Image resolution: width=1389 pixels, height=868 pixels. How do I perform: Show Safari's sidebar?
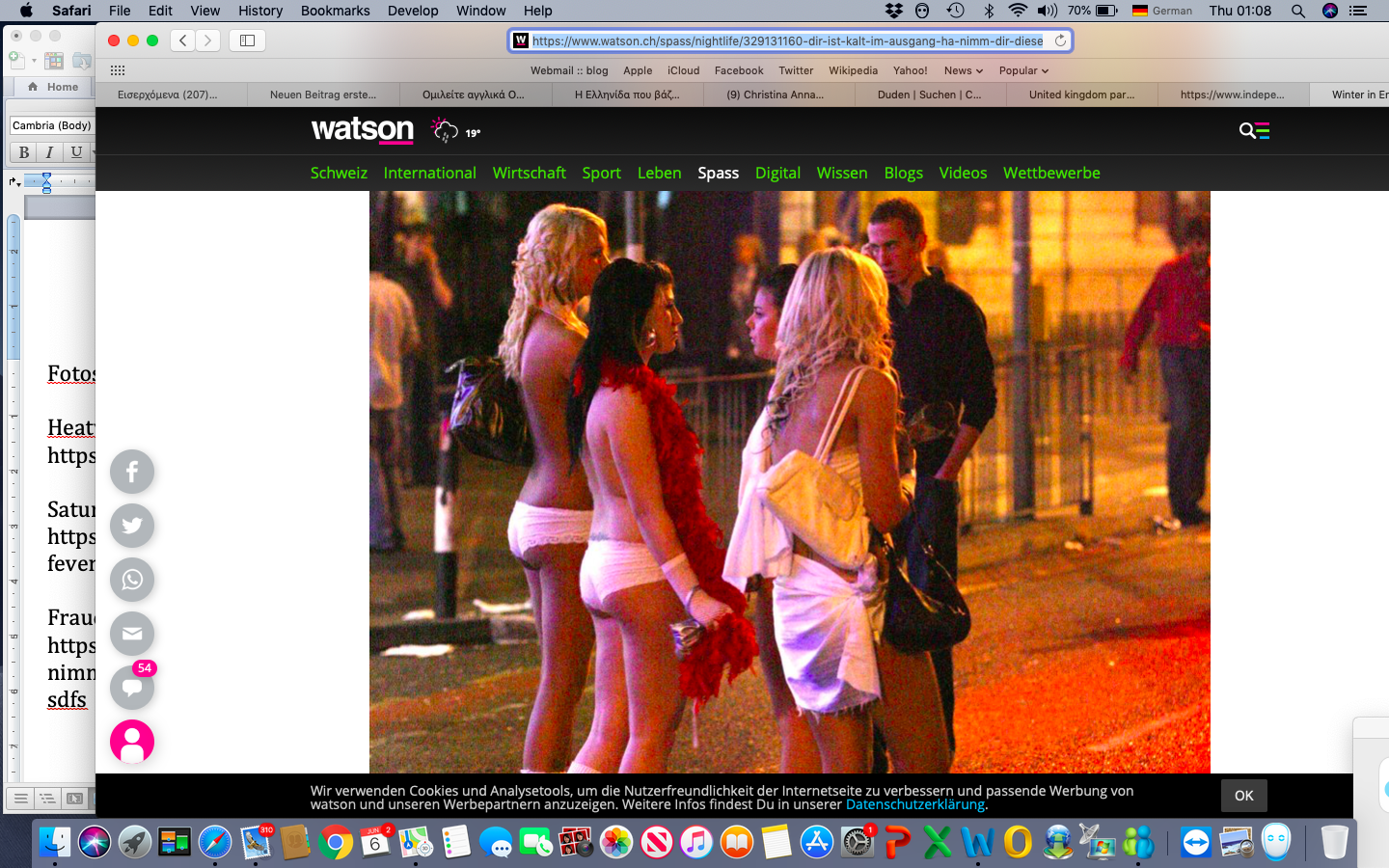pos(247,41)
